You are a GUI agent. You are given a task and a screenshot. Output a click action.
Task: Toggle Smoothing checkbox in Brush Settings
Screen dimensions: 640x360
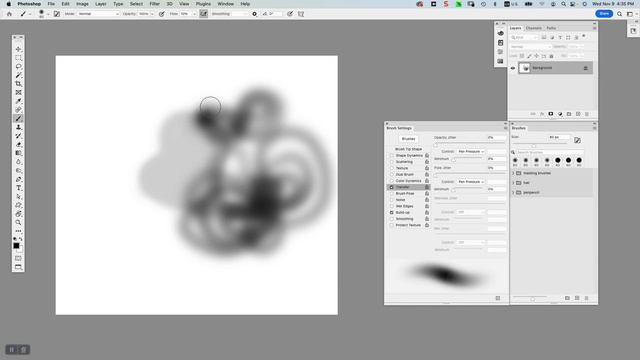tap(391, 219)
